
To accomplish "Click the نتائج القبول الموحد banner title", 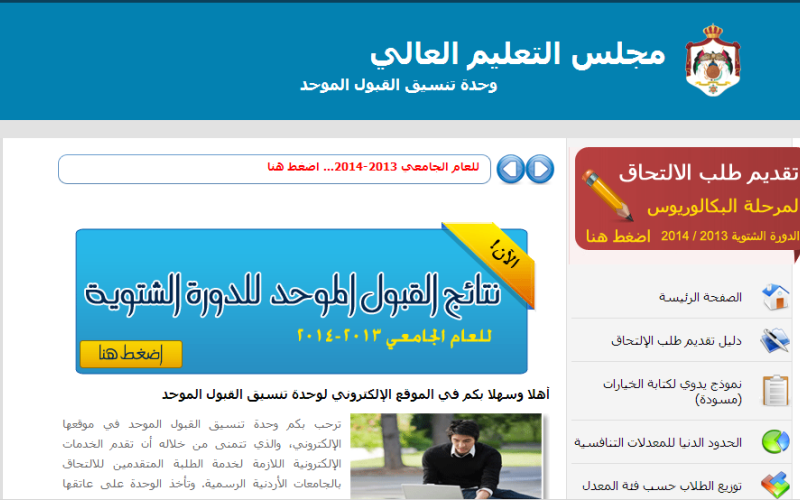I will [293, 294].
